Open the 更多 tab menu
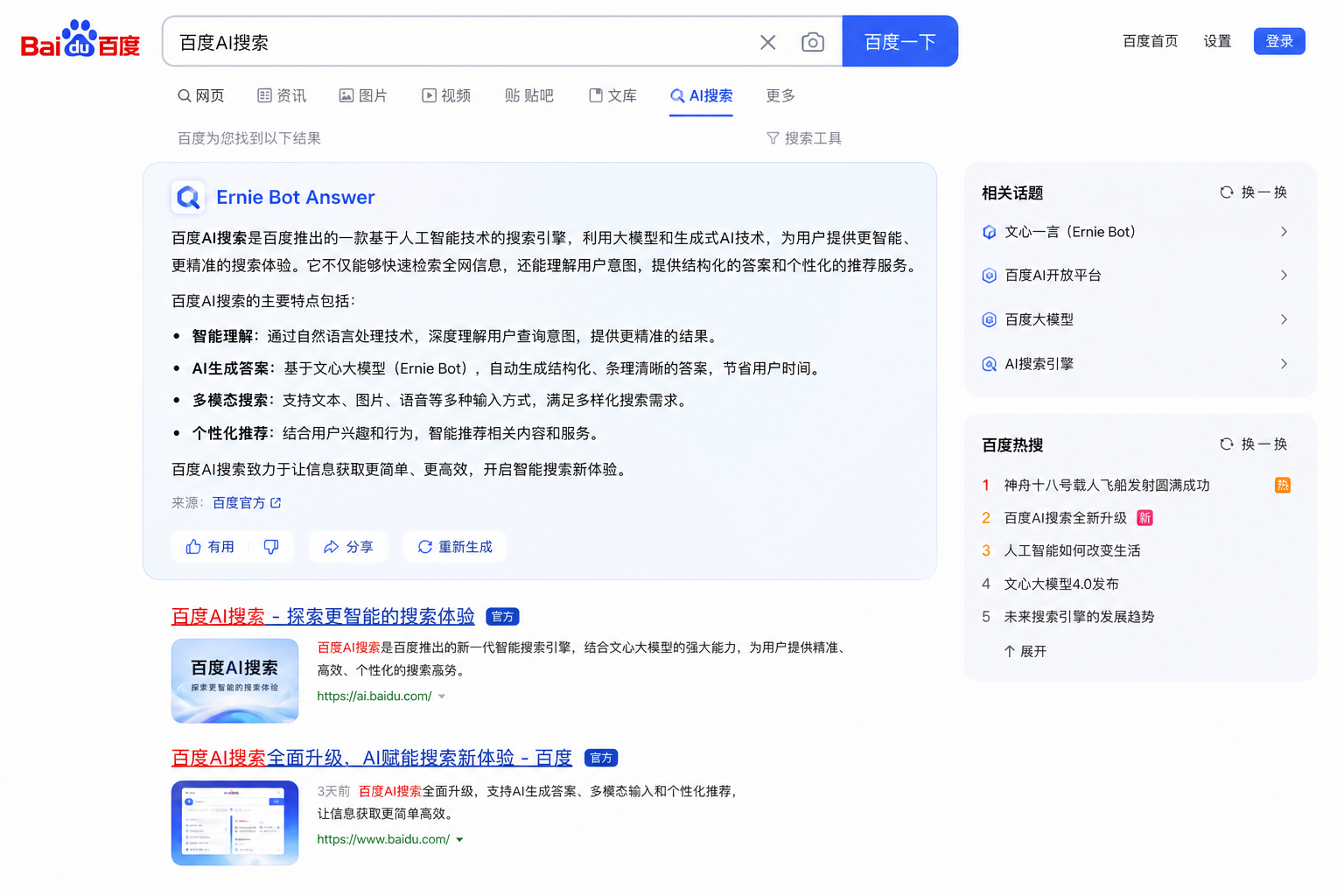This screenshot has height=896, width=1344. click(780, 95)
